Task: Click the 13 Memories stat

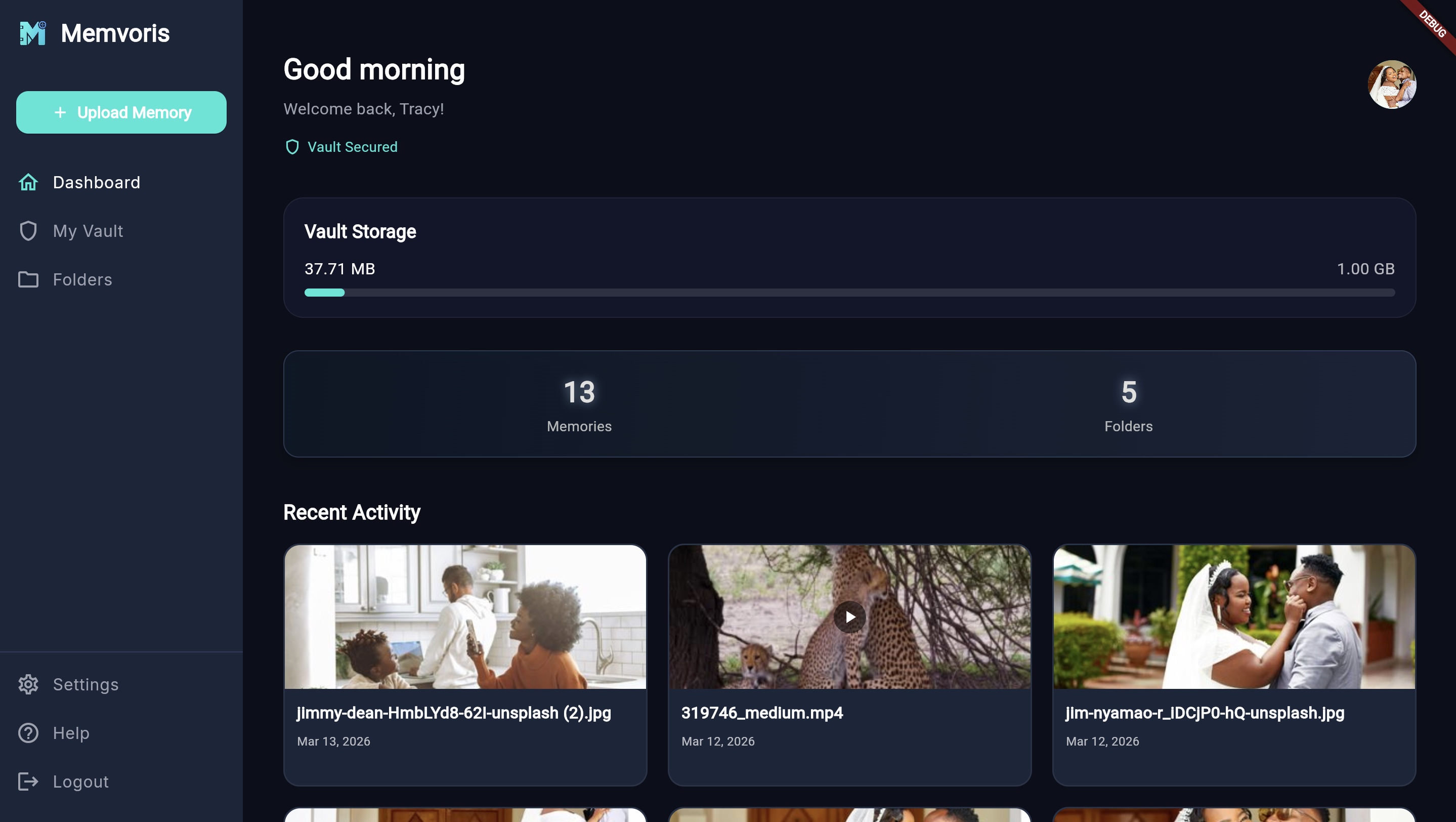Action: [x=579, y=404]
